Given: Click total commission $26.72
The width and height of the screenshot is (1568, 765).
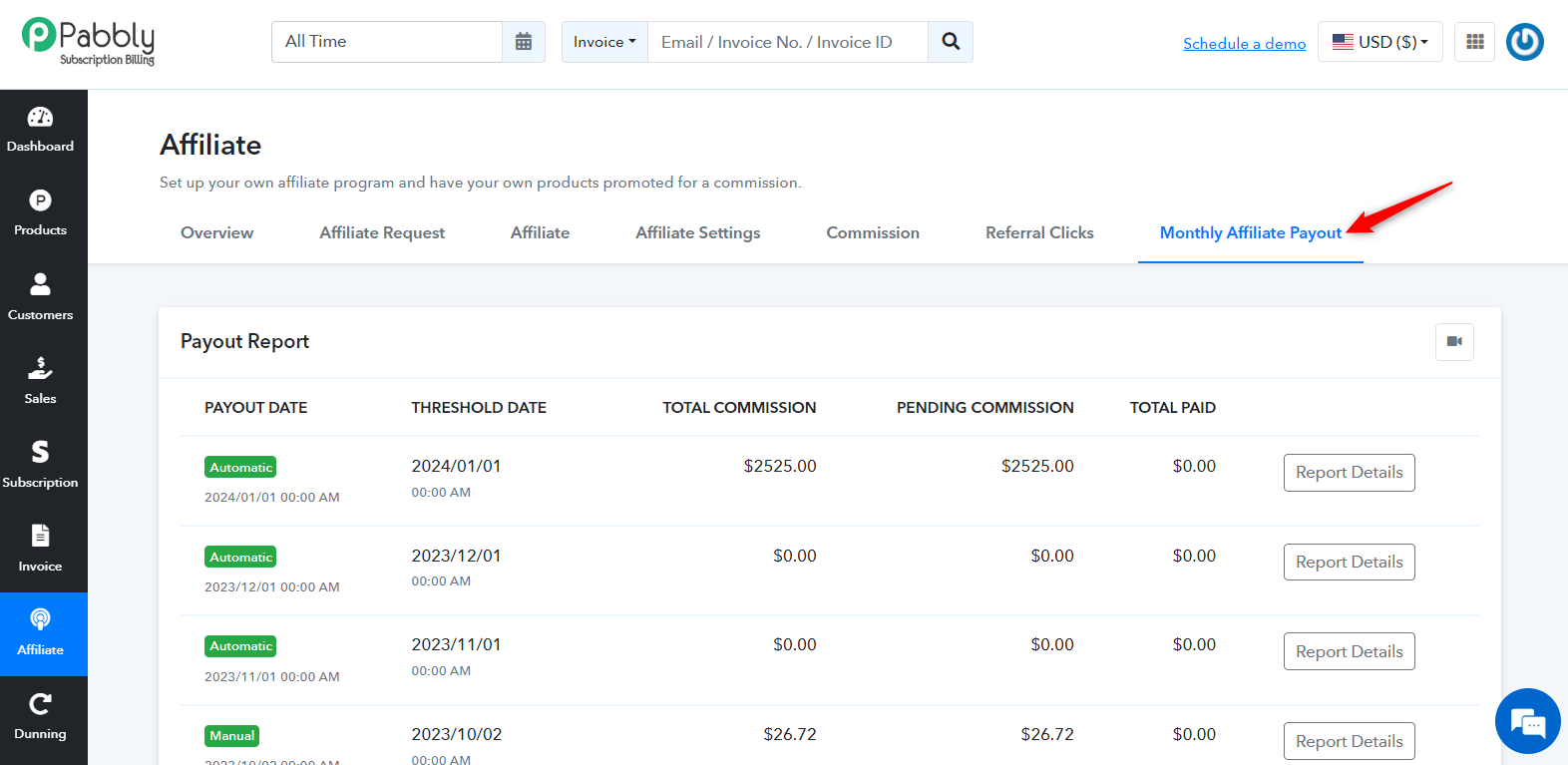Looking at the screenshot, I should (790, 734).
